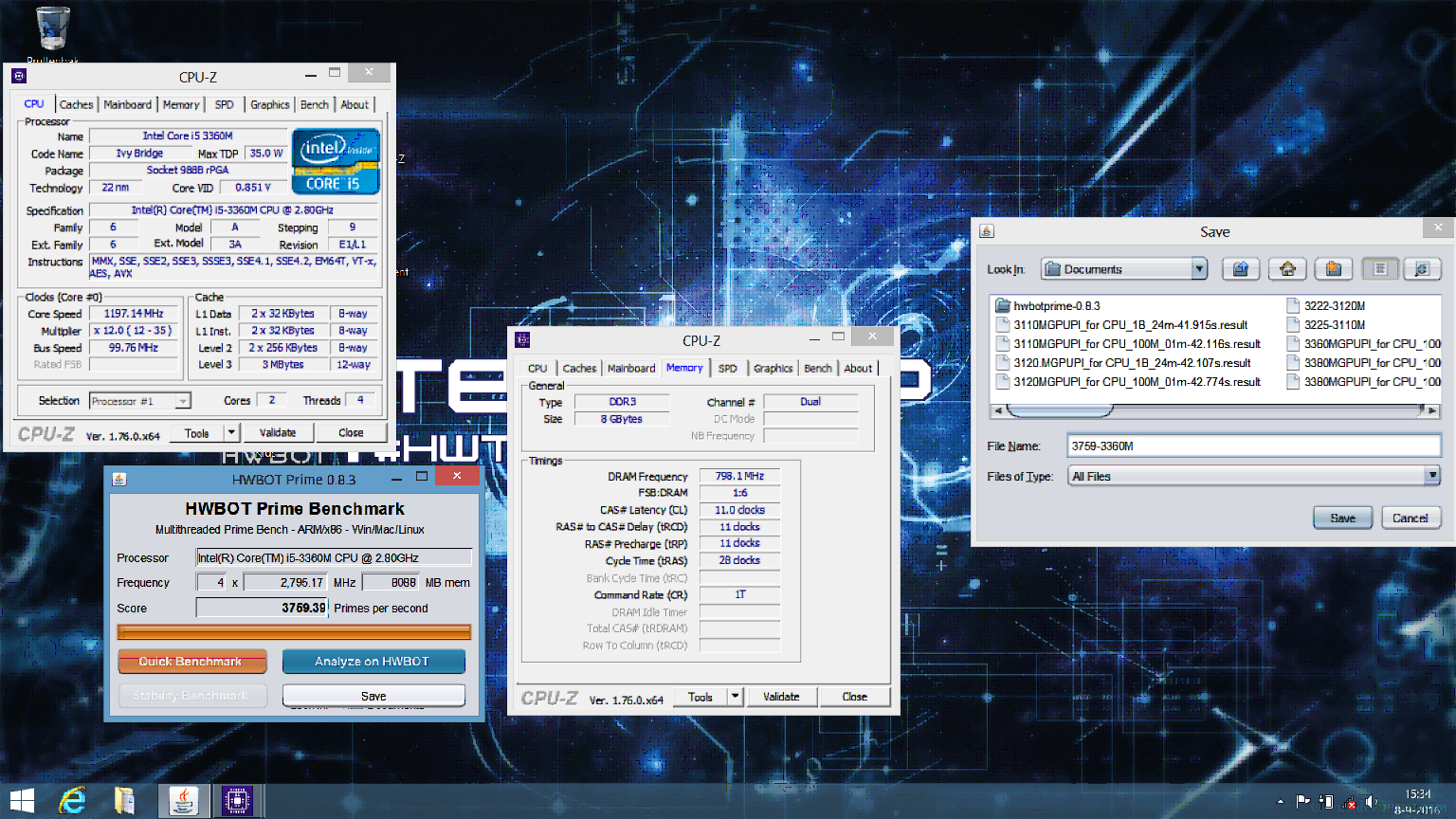Open the Recycle Bin desktop icon
Image resolution: width=1456 pixels, height=819 pixels.
(53, 30)
